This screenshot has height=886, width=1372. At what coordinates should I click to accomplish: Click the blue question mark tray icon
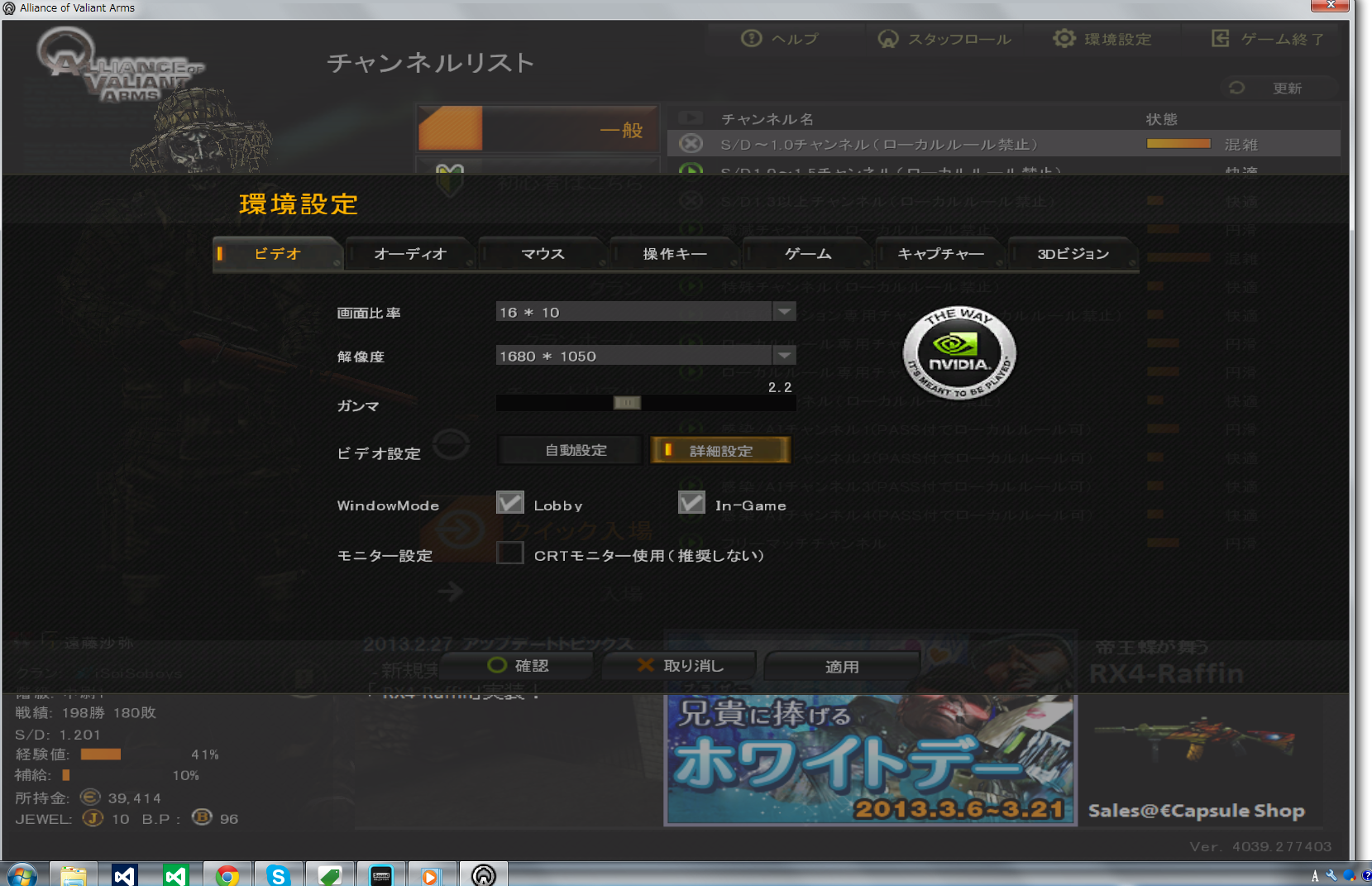pyautogui.click(x=1366, y=875)
